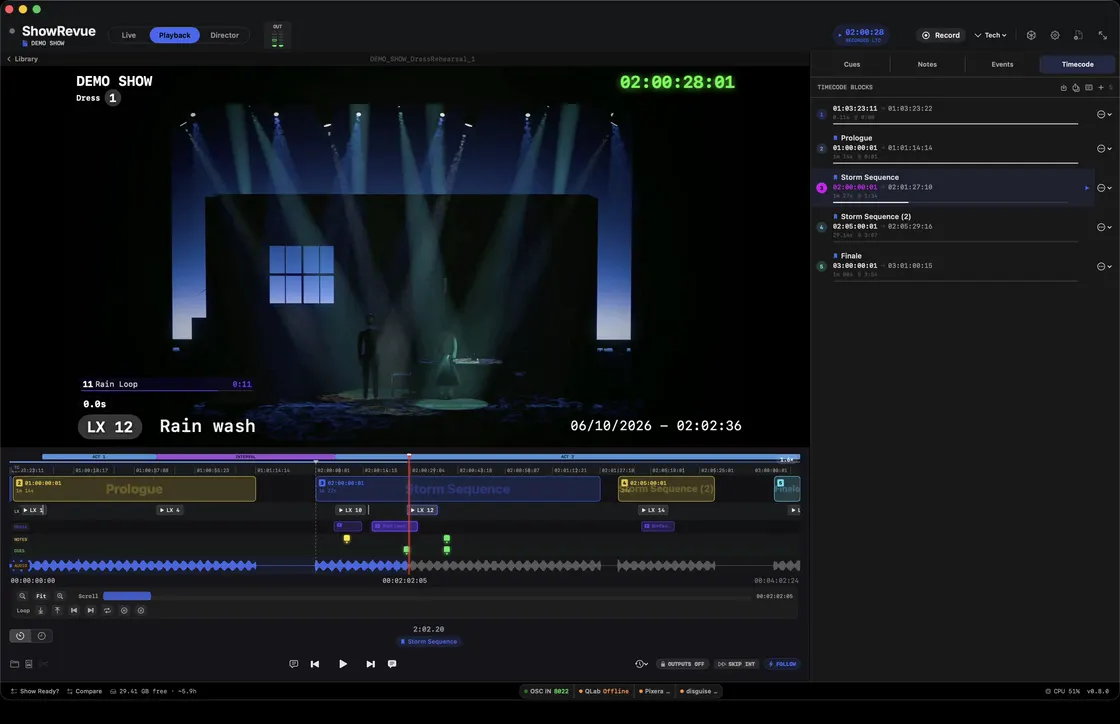Open the history clock dropdown near Outputs Off
1120x724 pixels.
pos(641,664)
